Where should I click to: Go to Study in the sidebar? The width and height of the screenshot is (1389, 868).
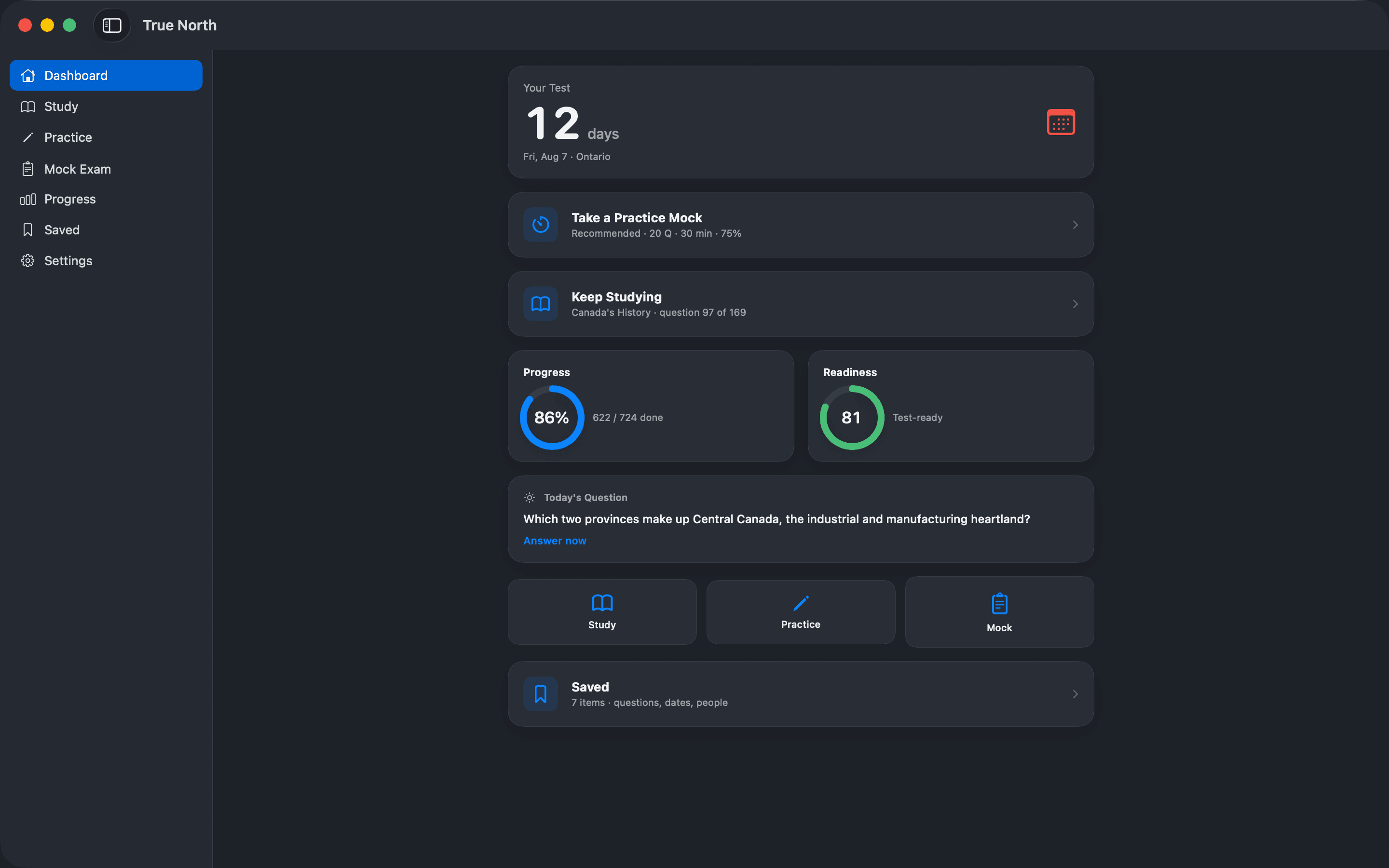pyautogui.click(x=106, y=107)
